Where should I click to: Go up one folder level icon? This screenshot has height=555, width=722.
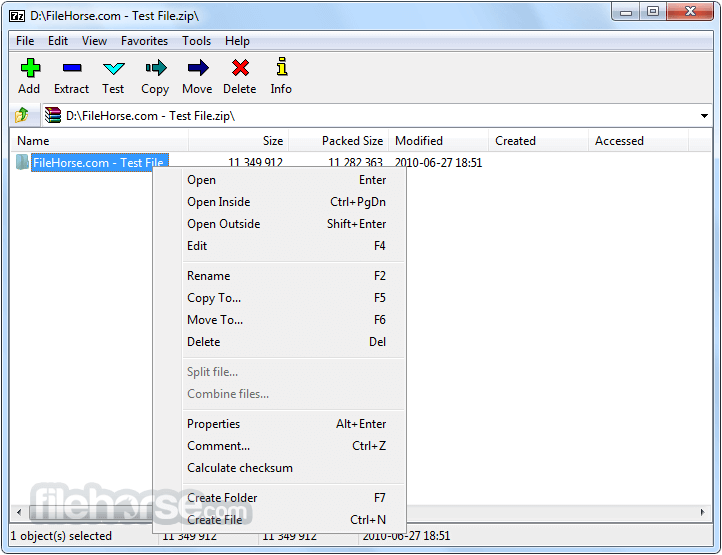coord(22,115)
